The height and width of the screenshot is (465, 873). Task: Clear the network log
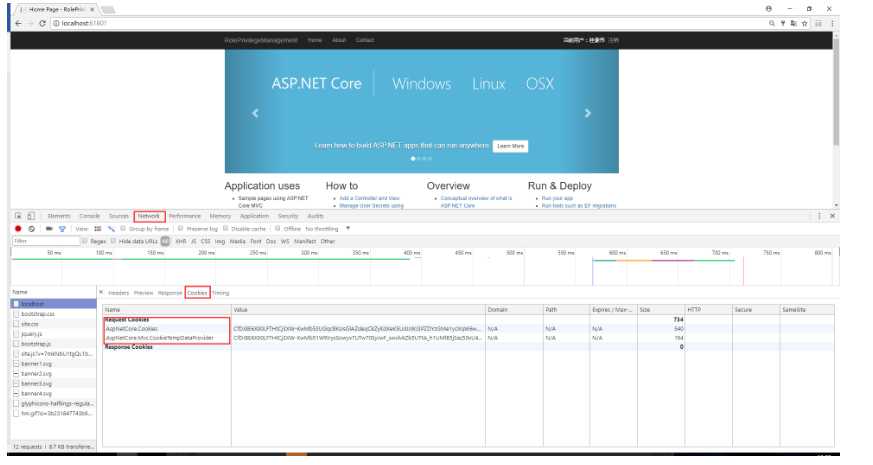click(x=32, y=229)
